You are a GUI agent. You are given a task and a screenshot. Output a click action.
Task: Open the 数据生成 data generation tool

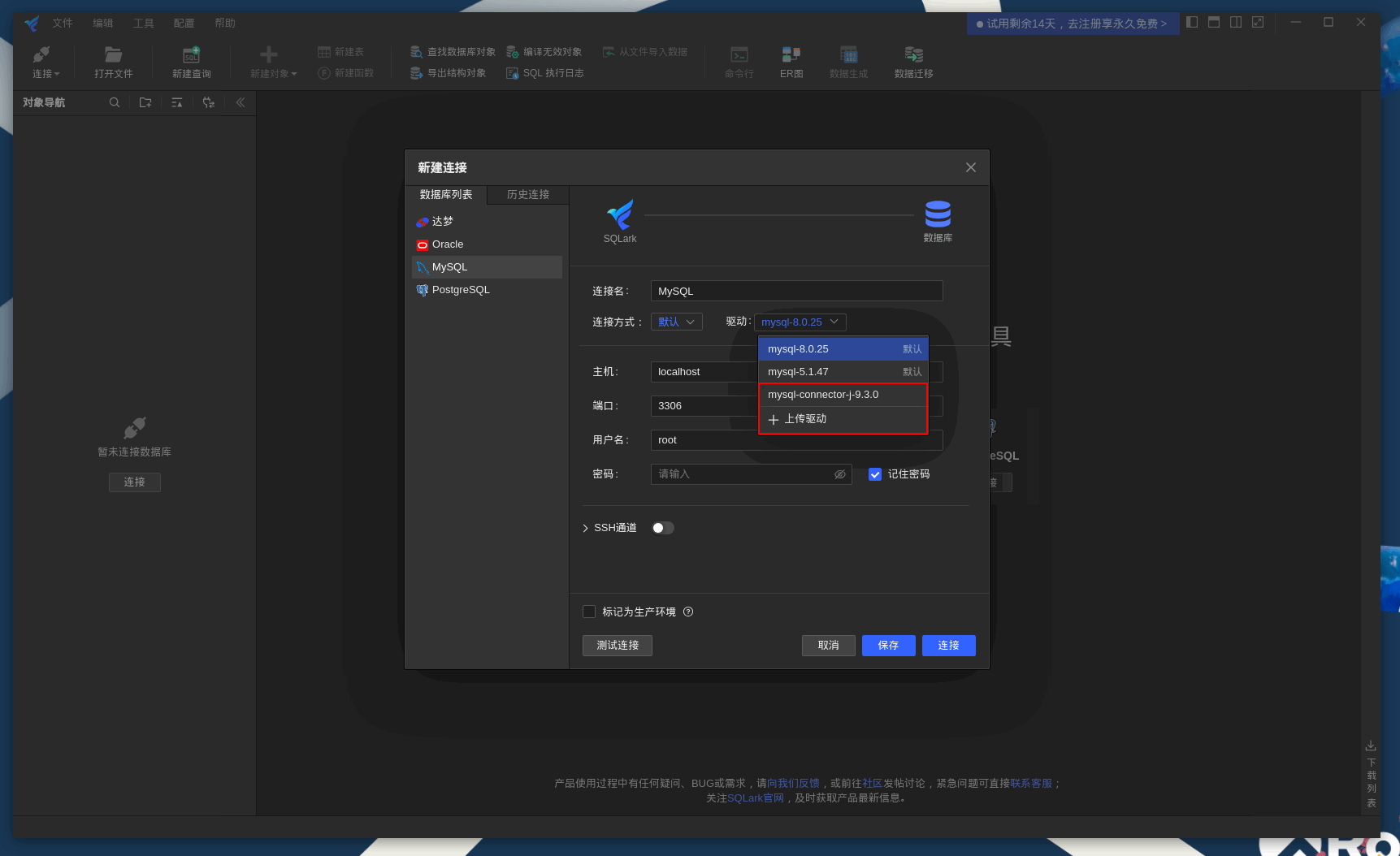coord(848,62)
